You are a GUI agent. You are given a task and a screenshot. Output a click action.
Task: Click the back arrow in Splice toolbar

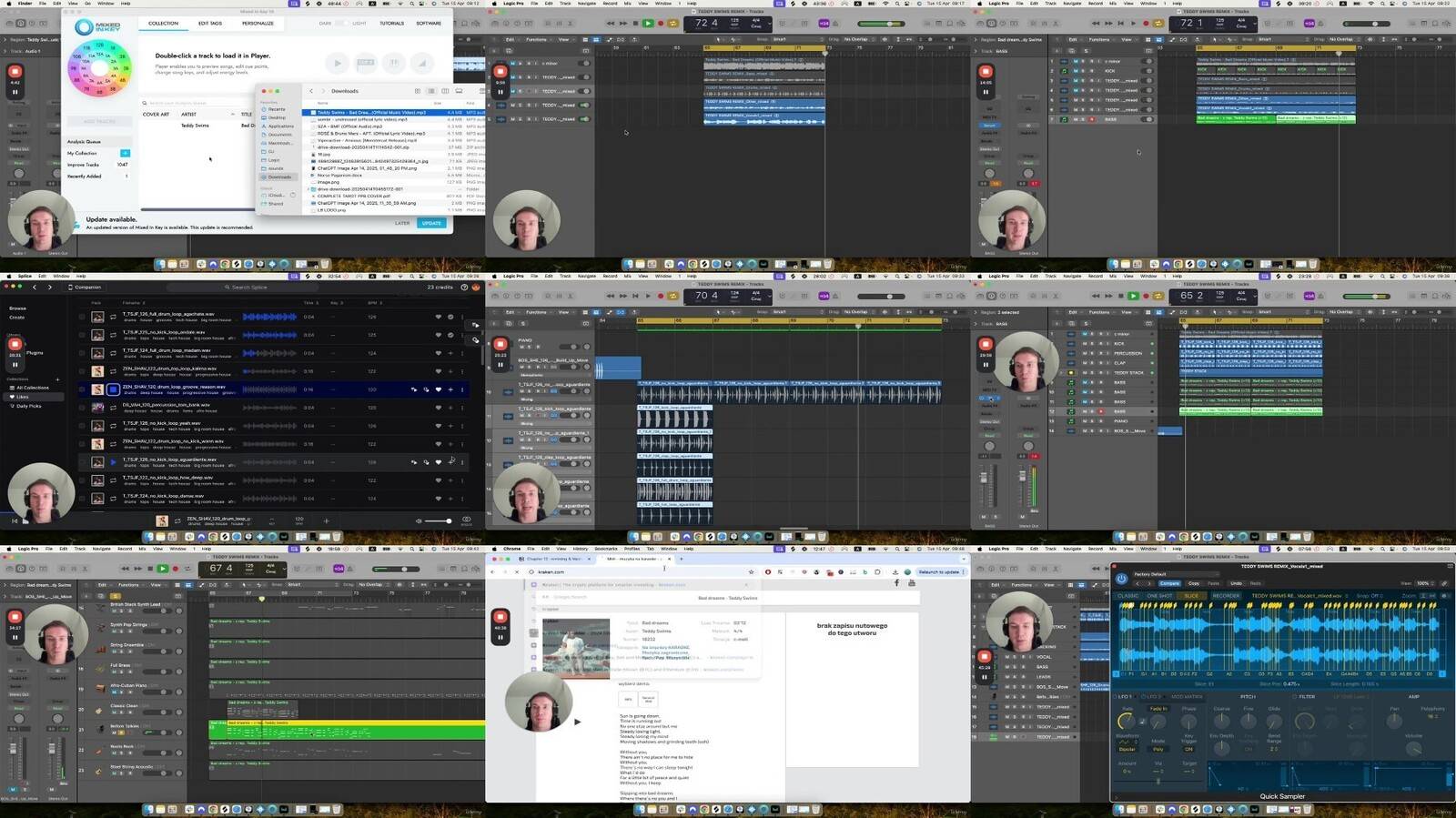(35, 287)
